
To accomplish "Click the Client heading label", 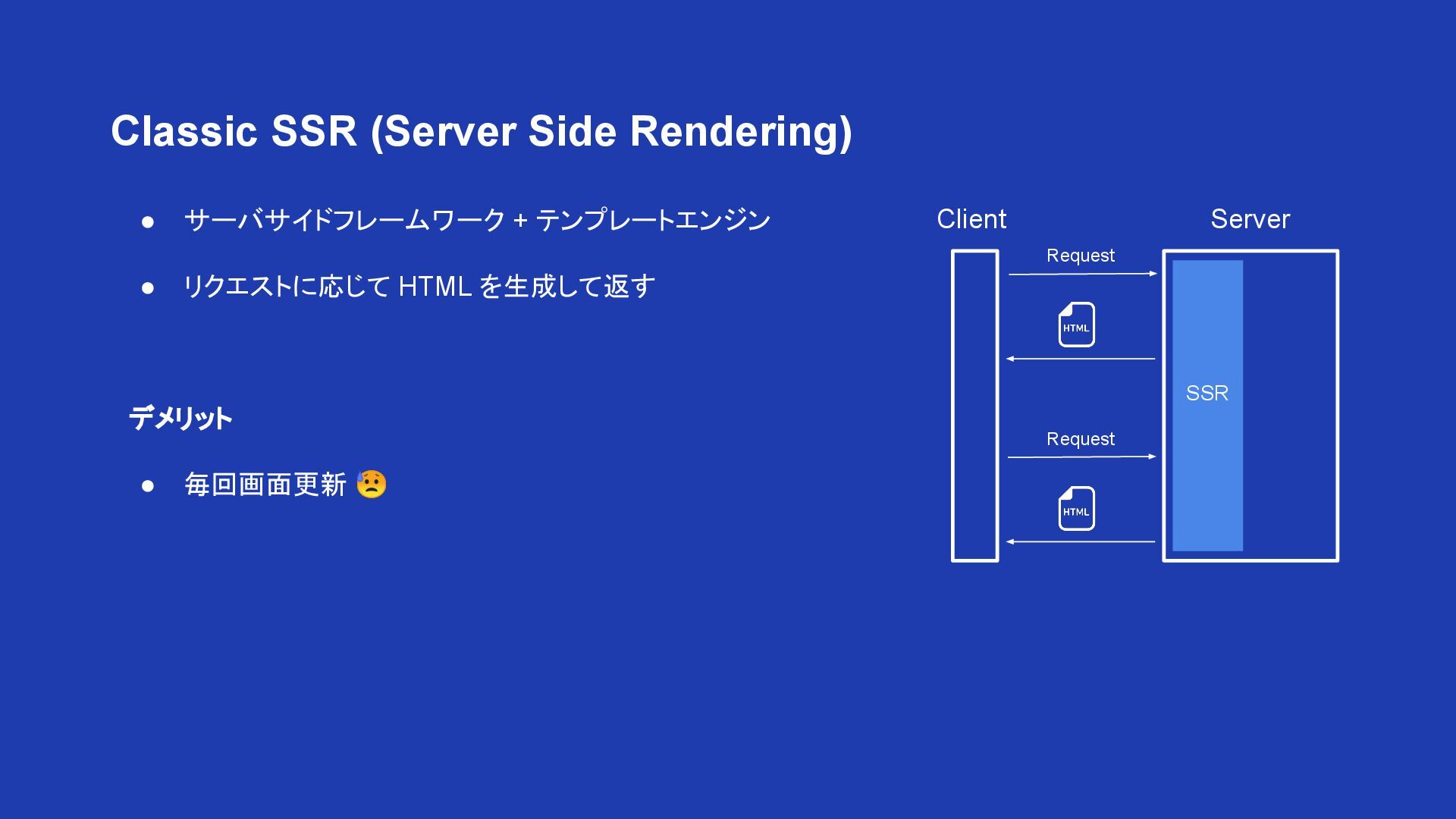I will 971,219.
